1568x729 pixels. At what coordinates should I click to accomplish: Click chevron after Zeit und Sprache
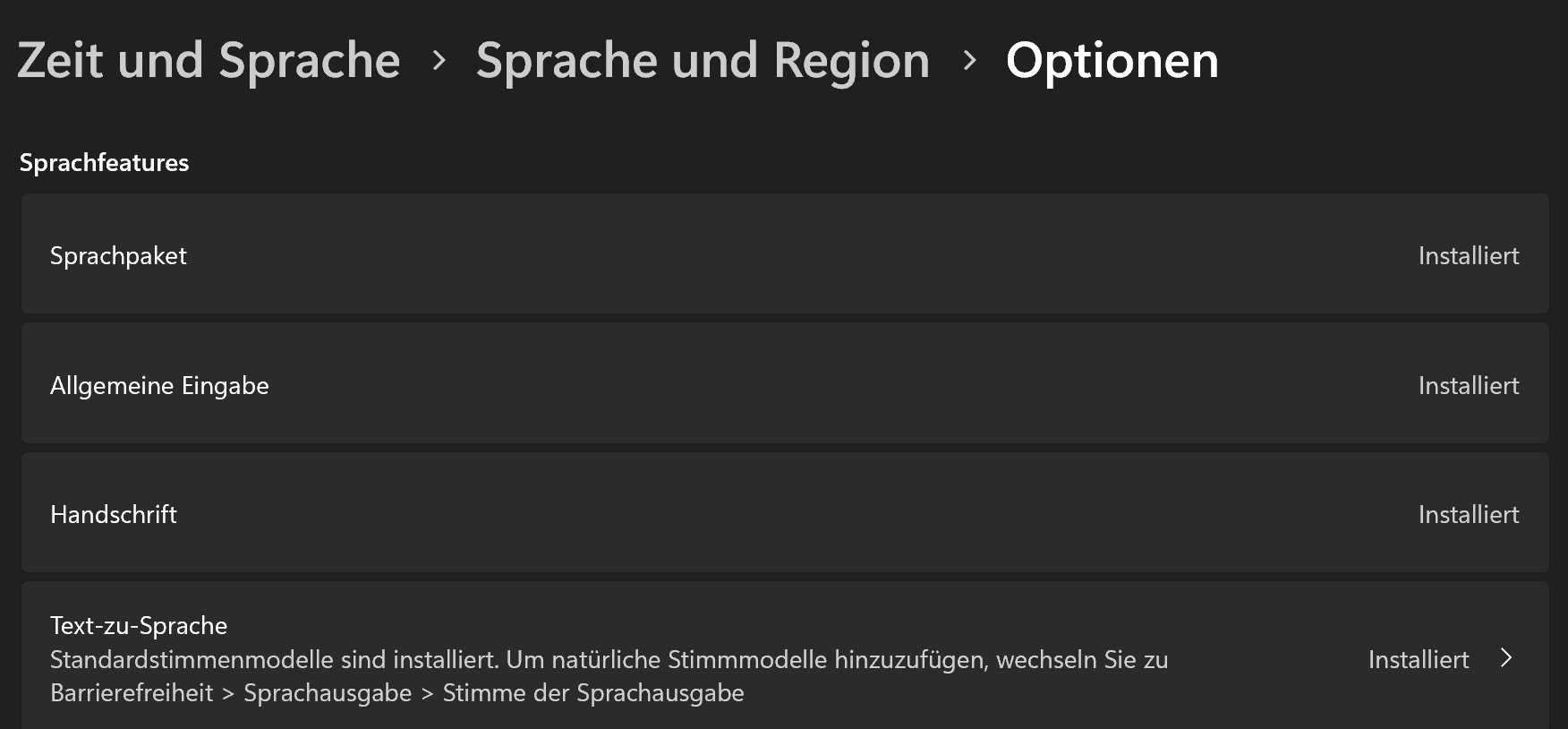pos(439,61)
